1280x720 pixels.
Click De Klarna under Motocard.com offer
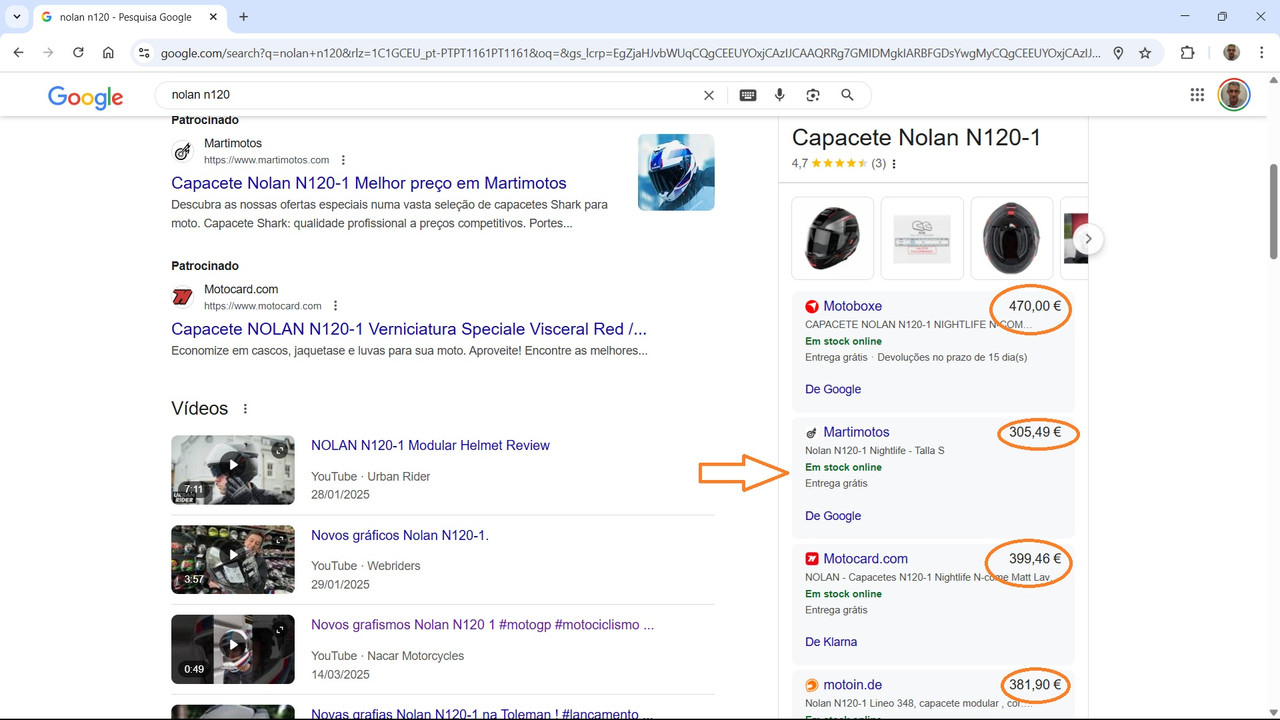pos(831,642)
